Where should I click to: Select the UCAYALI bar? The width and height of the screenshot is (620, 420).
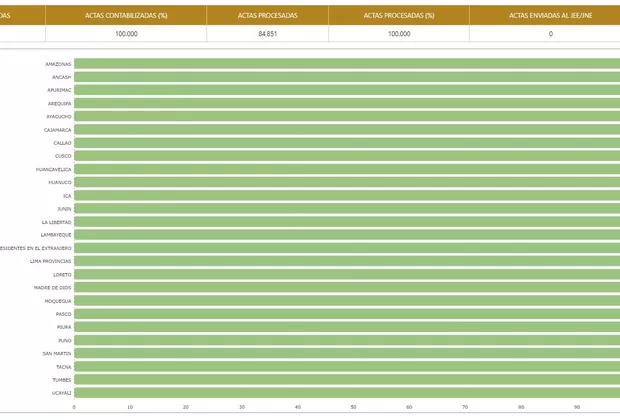point(346,393)
